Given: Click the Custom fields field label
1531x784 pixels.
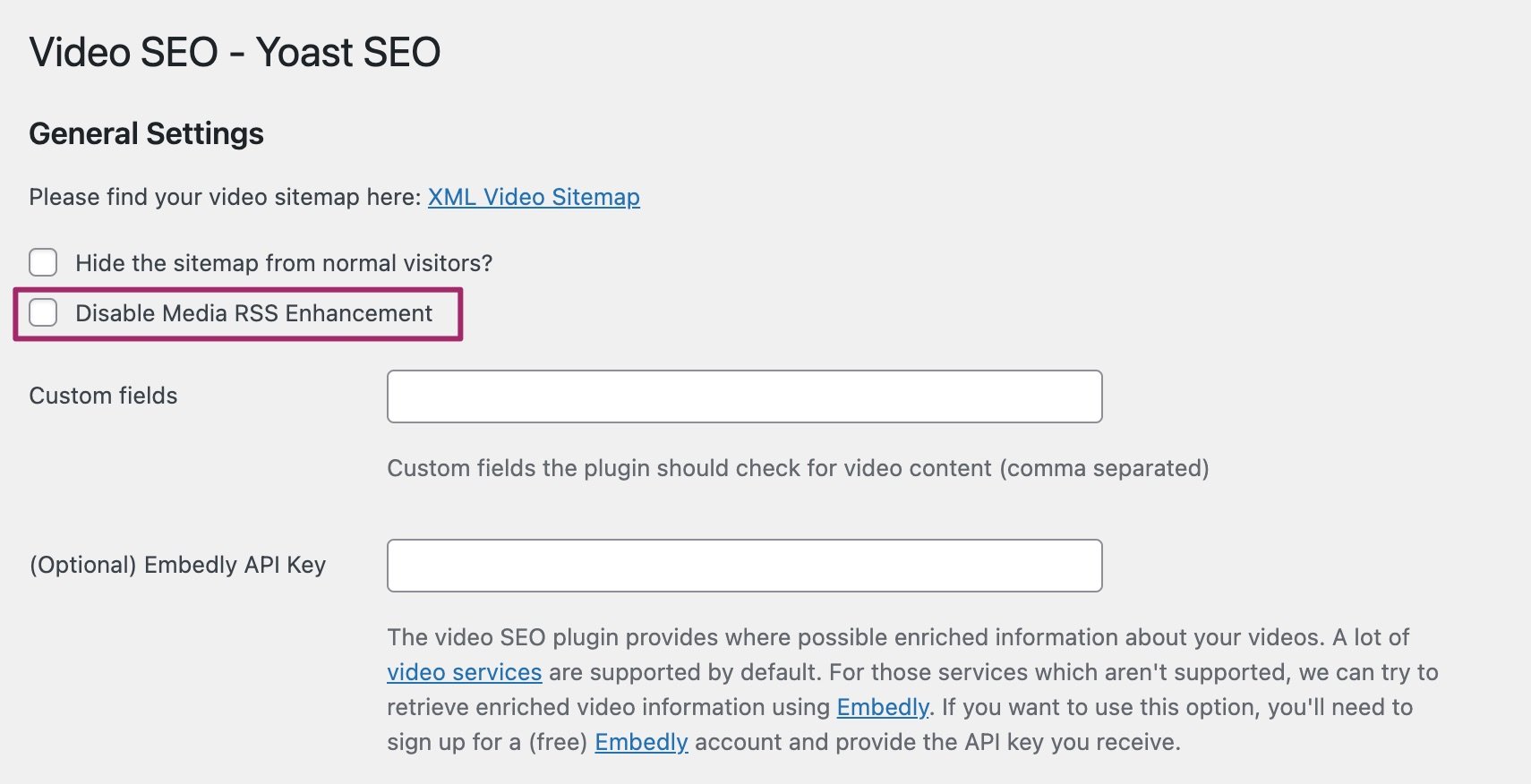Looking at the screenshot, I should click(103, 395).
